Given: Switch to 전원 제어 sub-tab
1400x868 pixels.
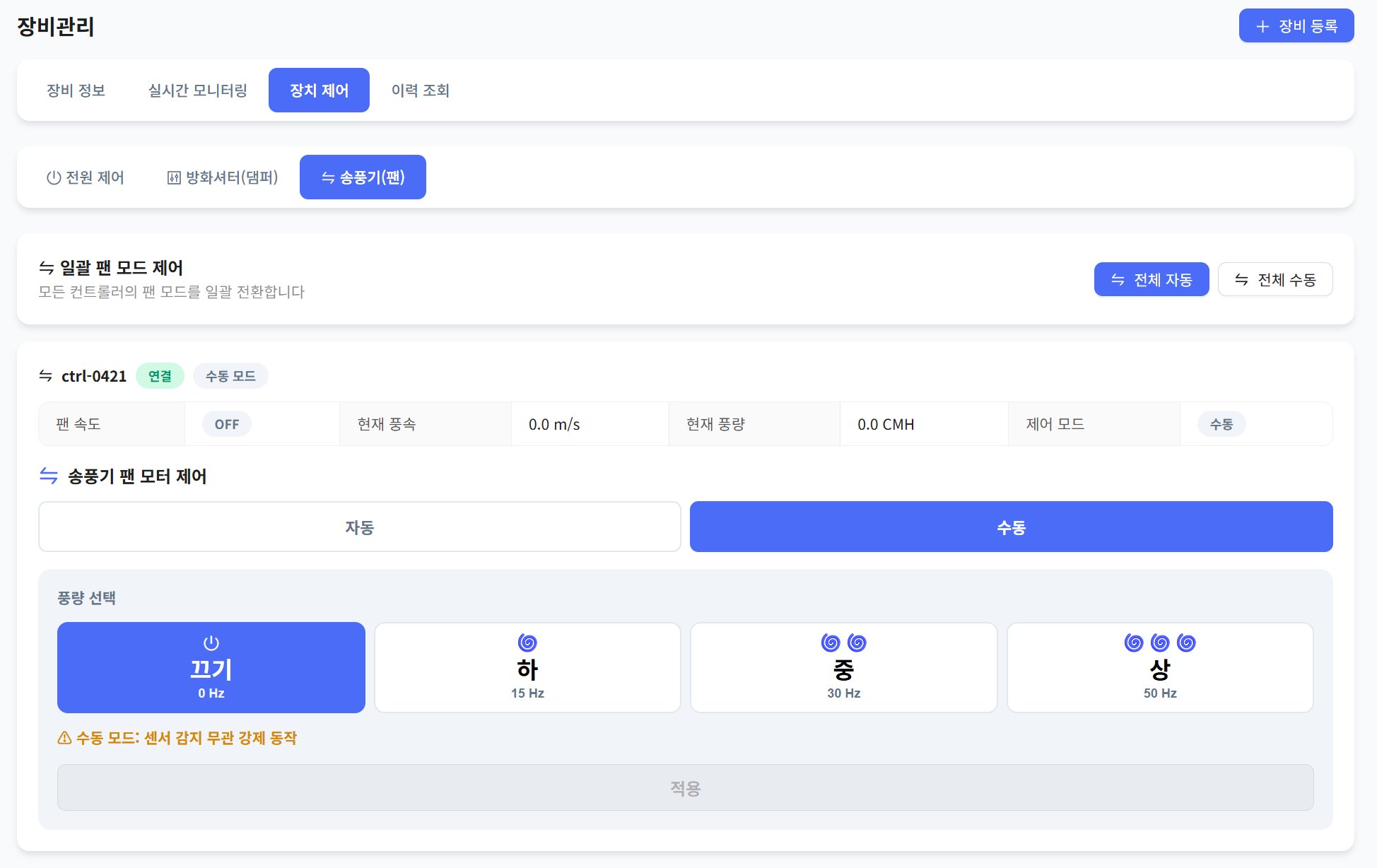Looking at the screenshot, I should coord(85,178).
